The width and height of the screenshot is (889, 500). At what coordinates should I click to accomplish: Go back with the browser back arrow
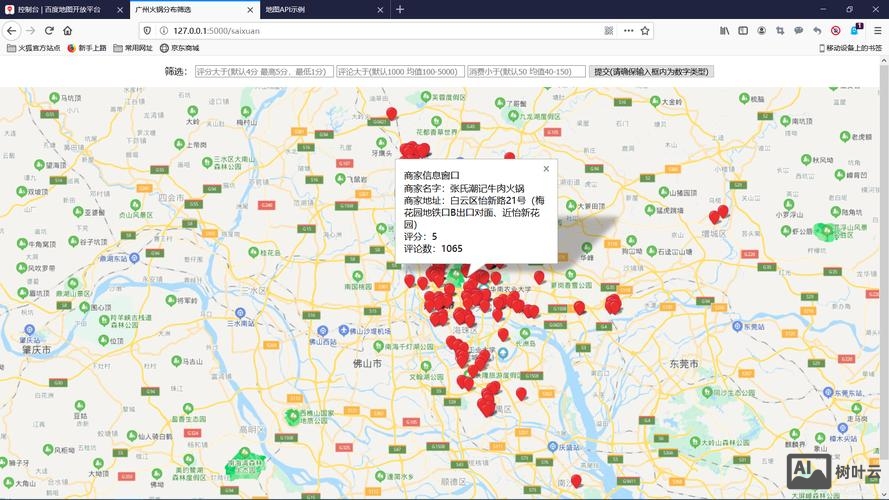pyautogui.click(x=12, y=31)
